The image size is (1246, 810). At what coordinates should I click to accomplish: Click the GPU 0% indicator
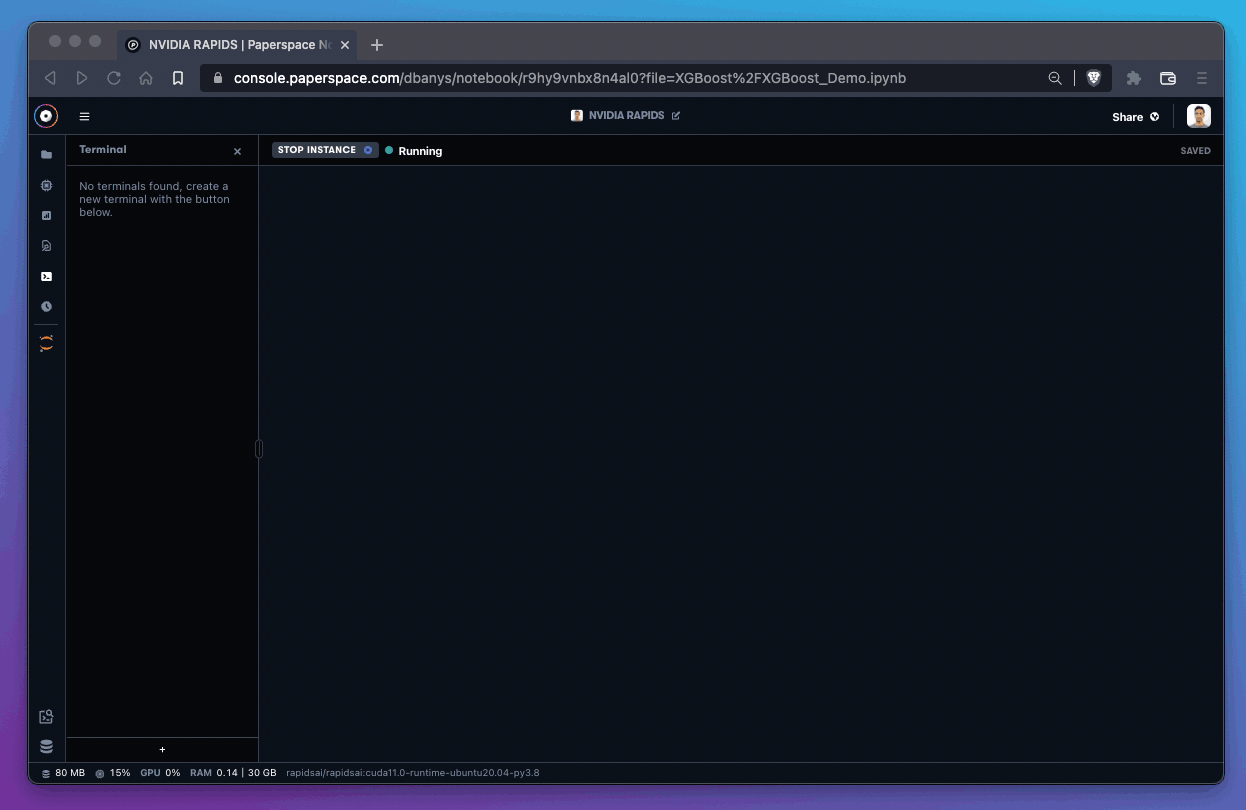click(160, 773)
